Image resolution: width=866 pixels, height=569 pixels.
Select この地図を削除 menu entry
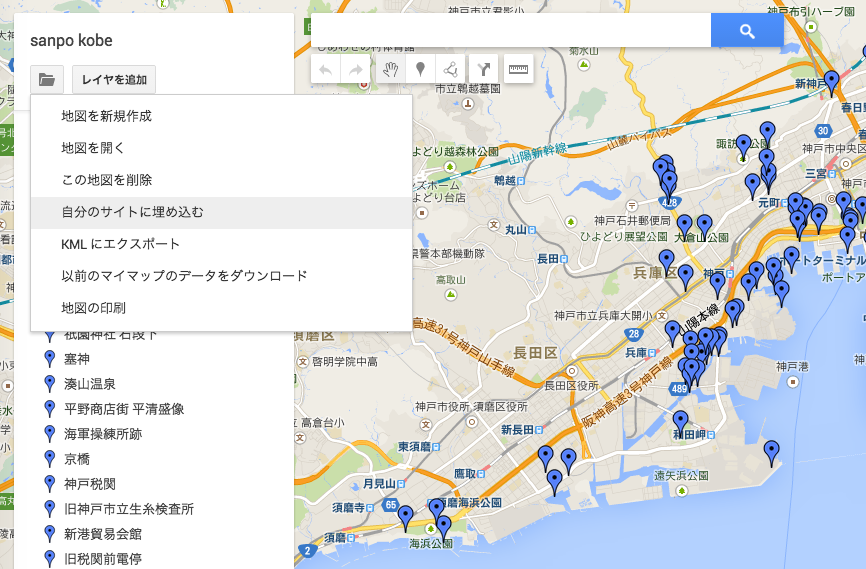(221, 180)
